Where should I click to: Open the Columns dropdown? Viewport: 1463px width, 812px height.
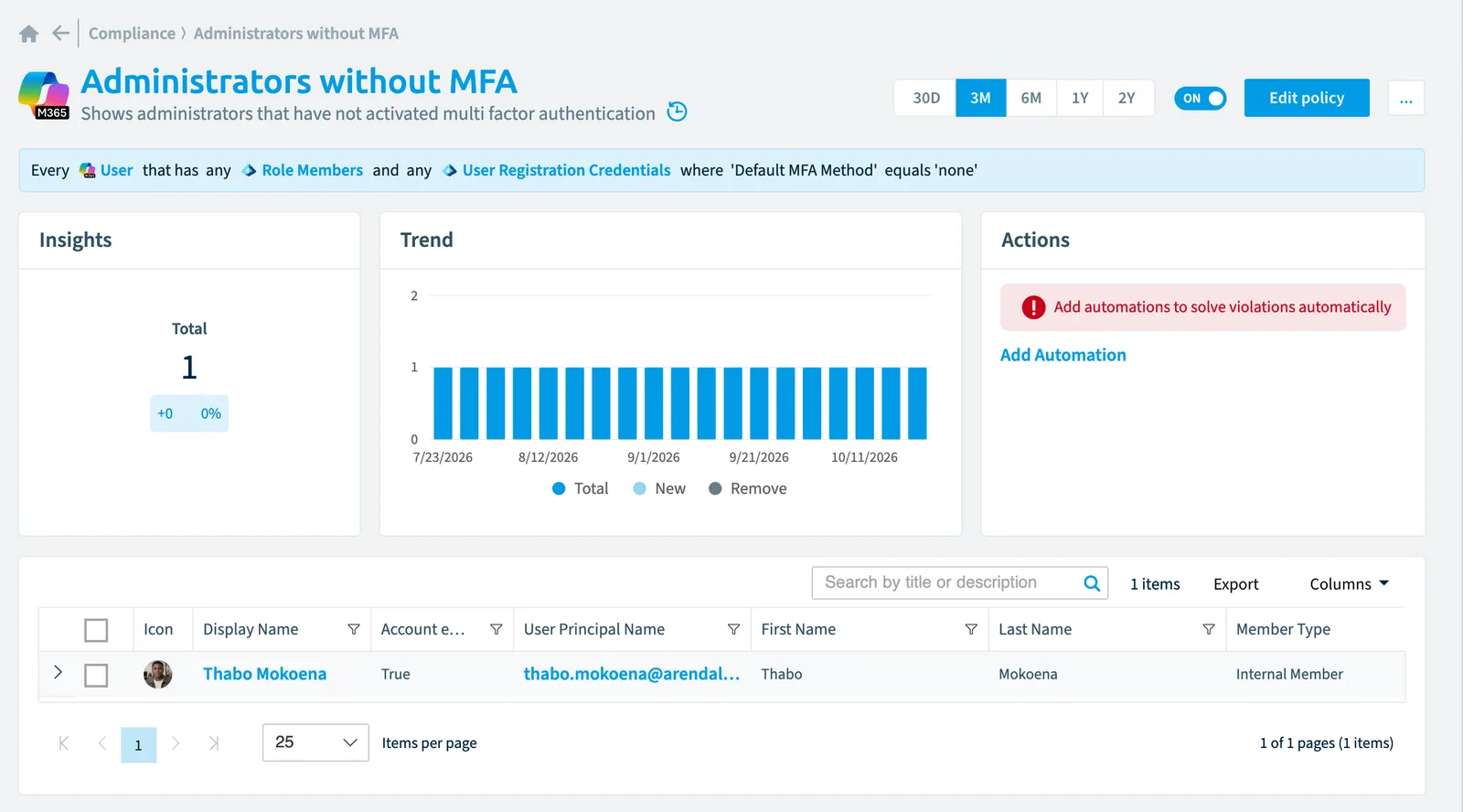[x=1350, y=583]
